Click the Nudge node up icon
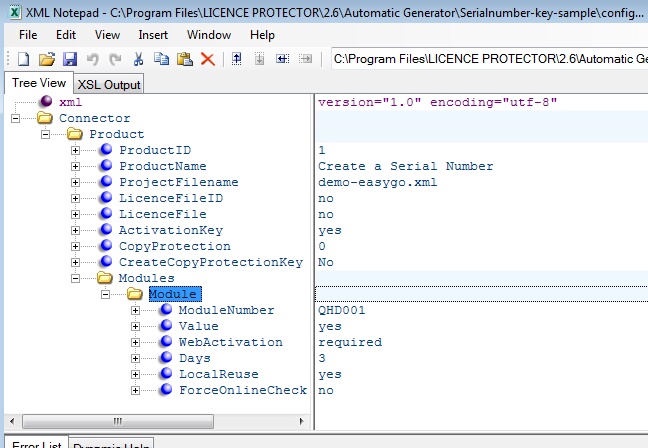648x448 pixels. 237,59
